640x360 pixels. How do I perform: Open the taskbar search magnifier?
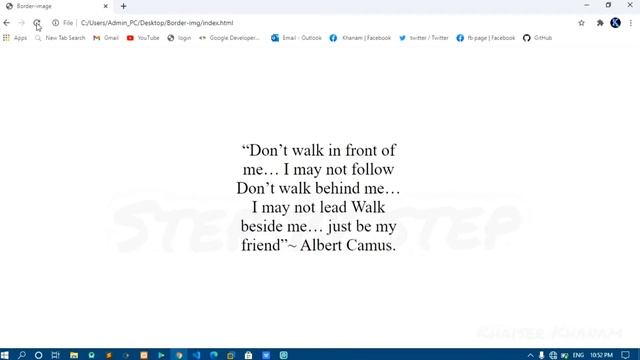coord(22,355)
